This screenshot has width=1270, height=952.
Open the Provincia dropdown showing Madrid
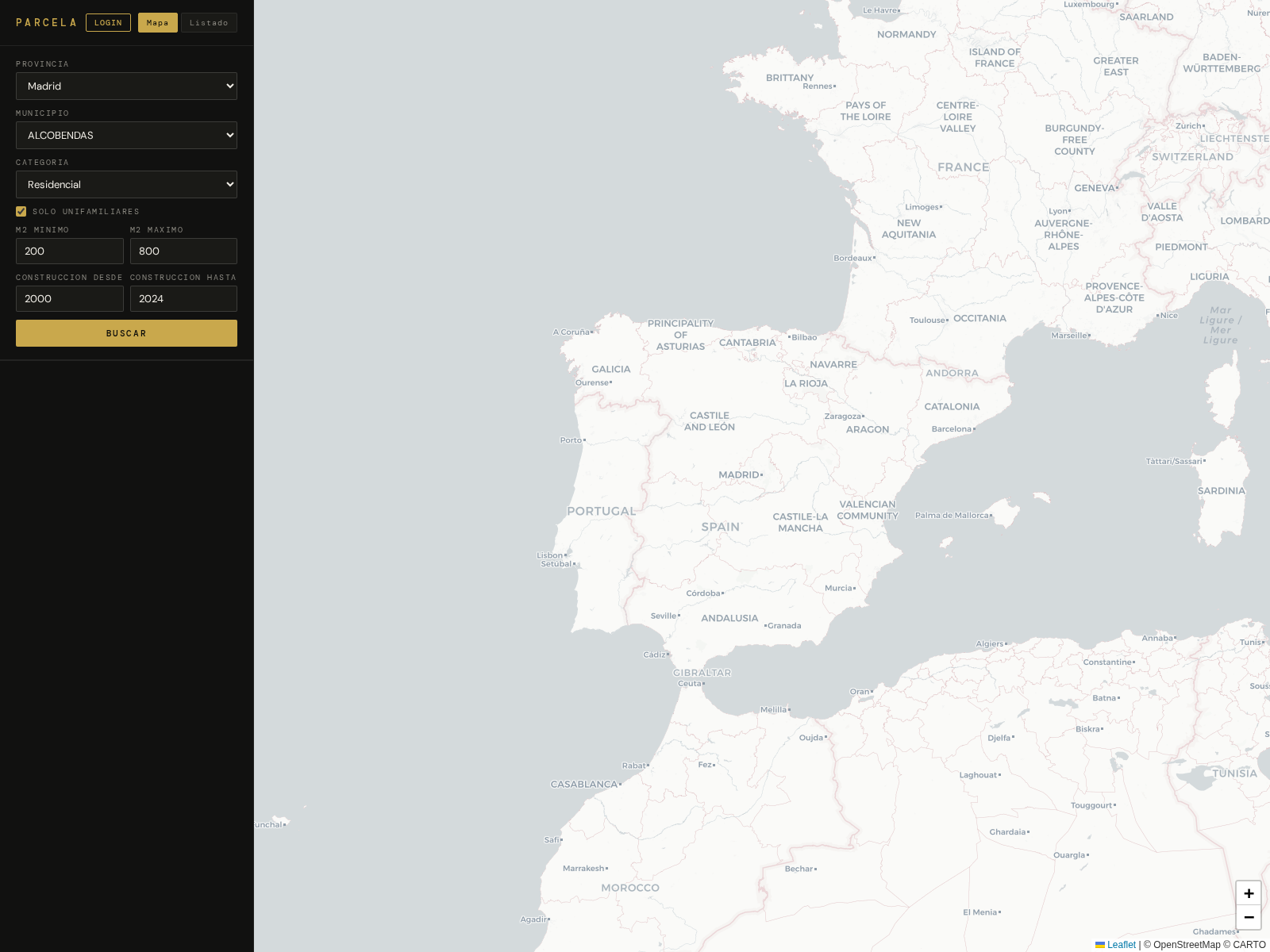[x=126, y=86]
